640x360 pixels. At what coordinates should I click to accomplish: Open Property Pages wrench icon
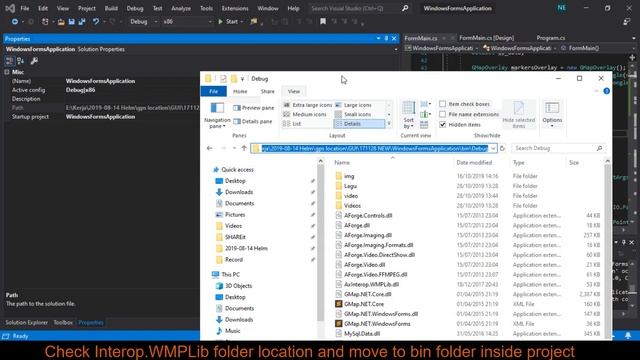click(34, 61)
